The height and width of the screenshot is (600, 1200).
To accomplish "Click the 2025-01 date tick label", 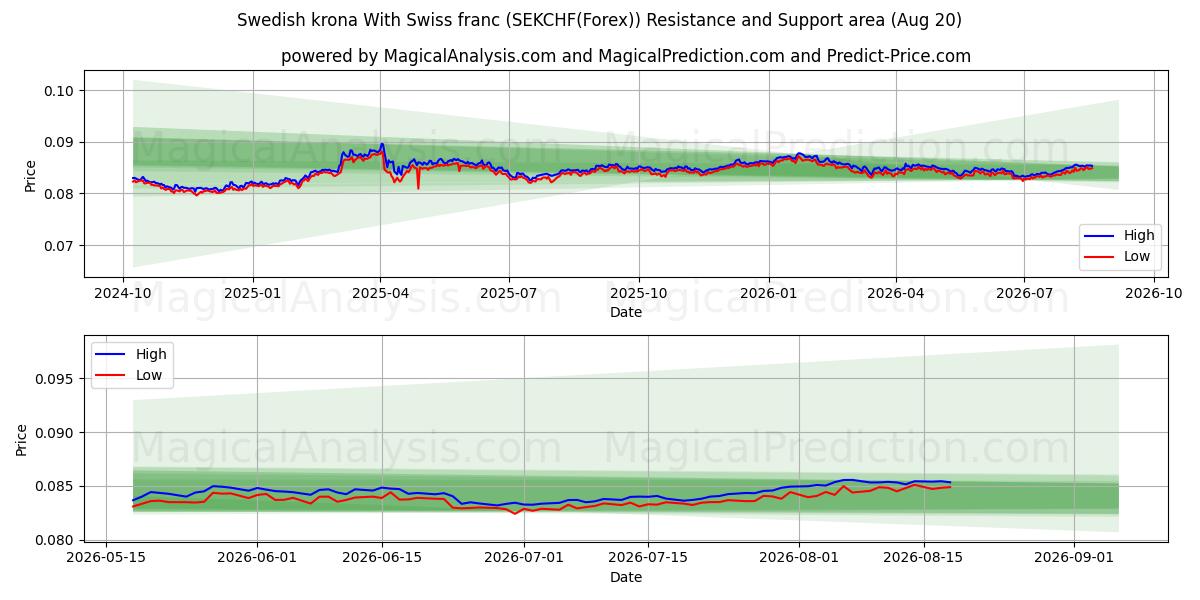I will (252, 293).
